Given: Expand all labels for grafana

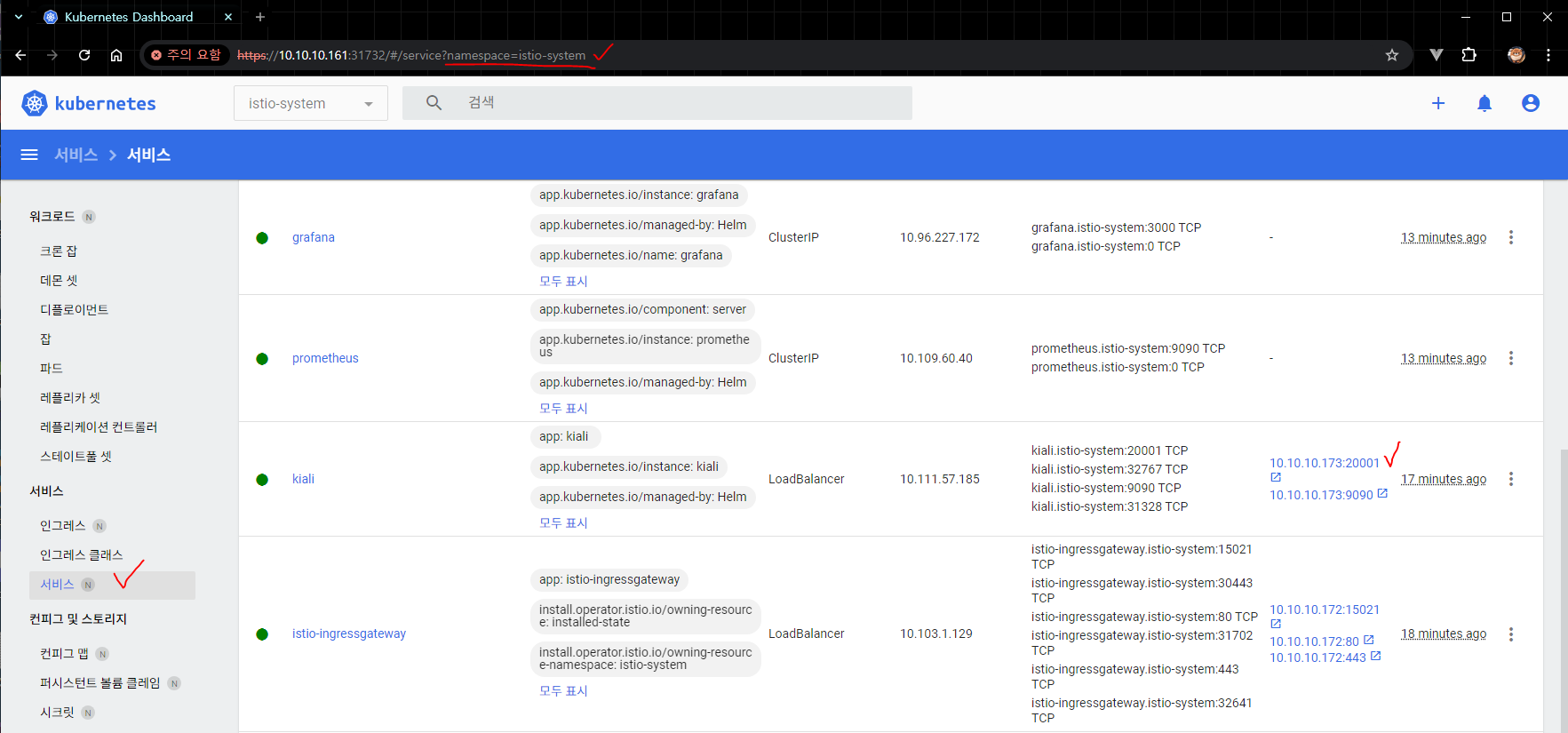Looking at the screenshot, I should tap(563, 281).
